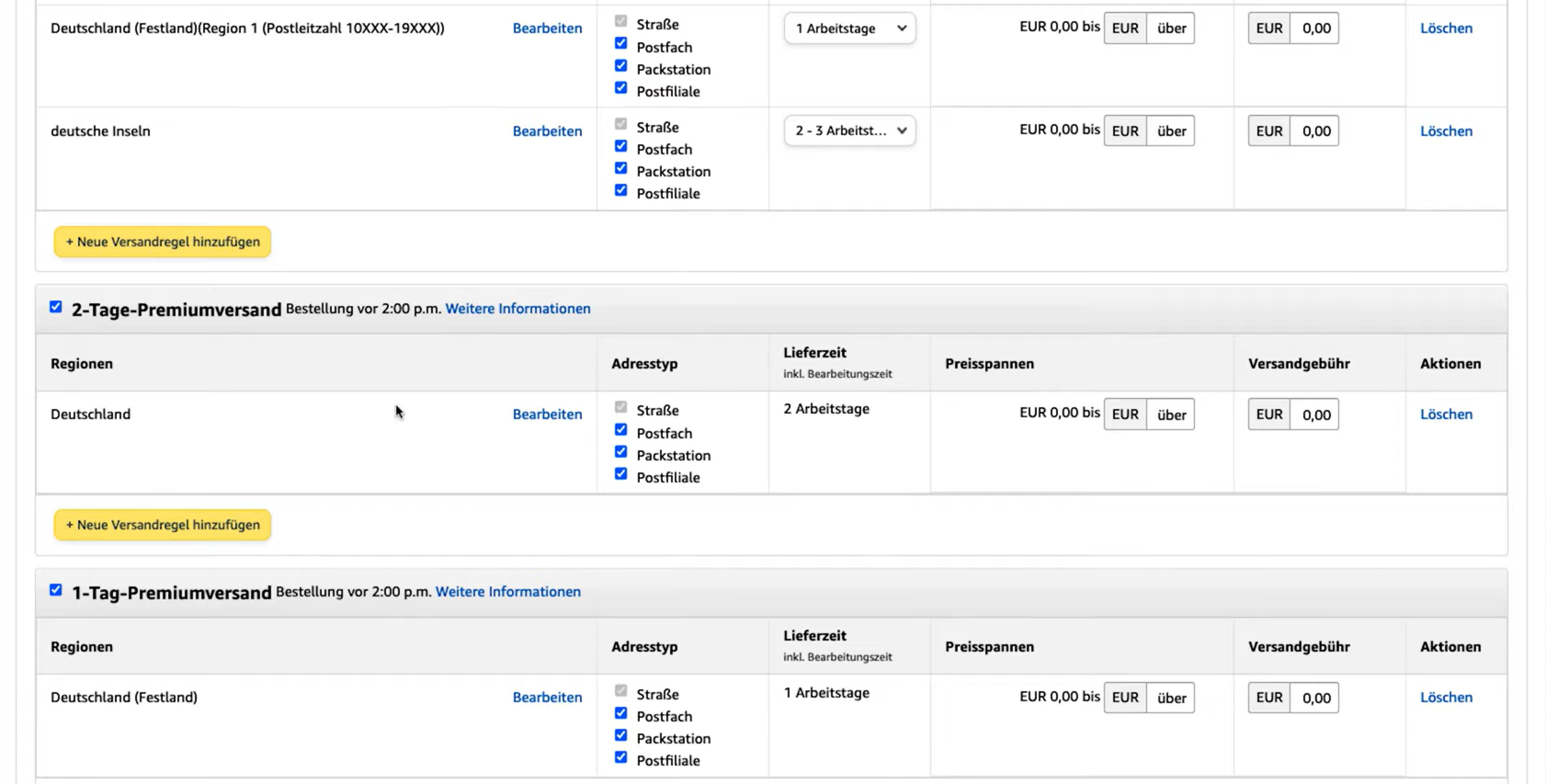
Task: Delete the deutsche Inseln shipping rule
Action: click(1446, 131)
